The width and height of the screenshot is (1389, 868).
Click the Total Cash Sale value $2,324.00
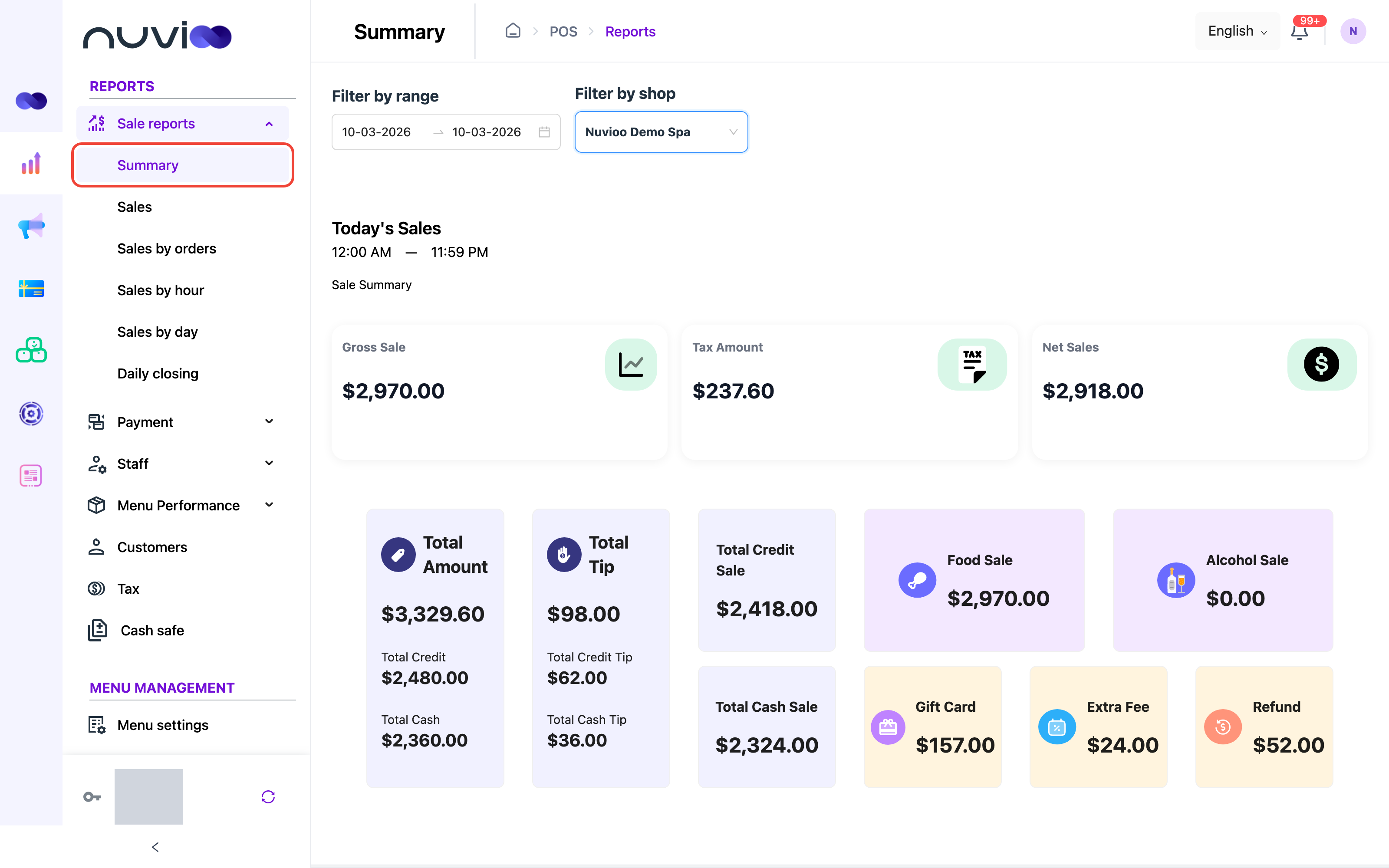767,745
